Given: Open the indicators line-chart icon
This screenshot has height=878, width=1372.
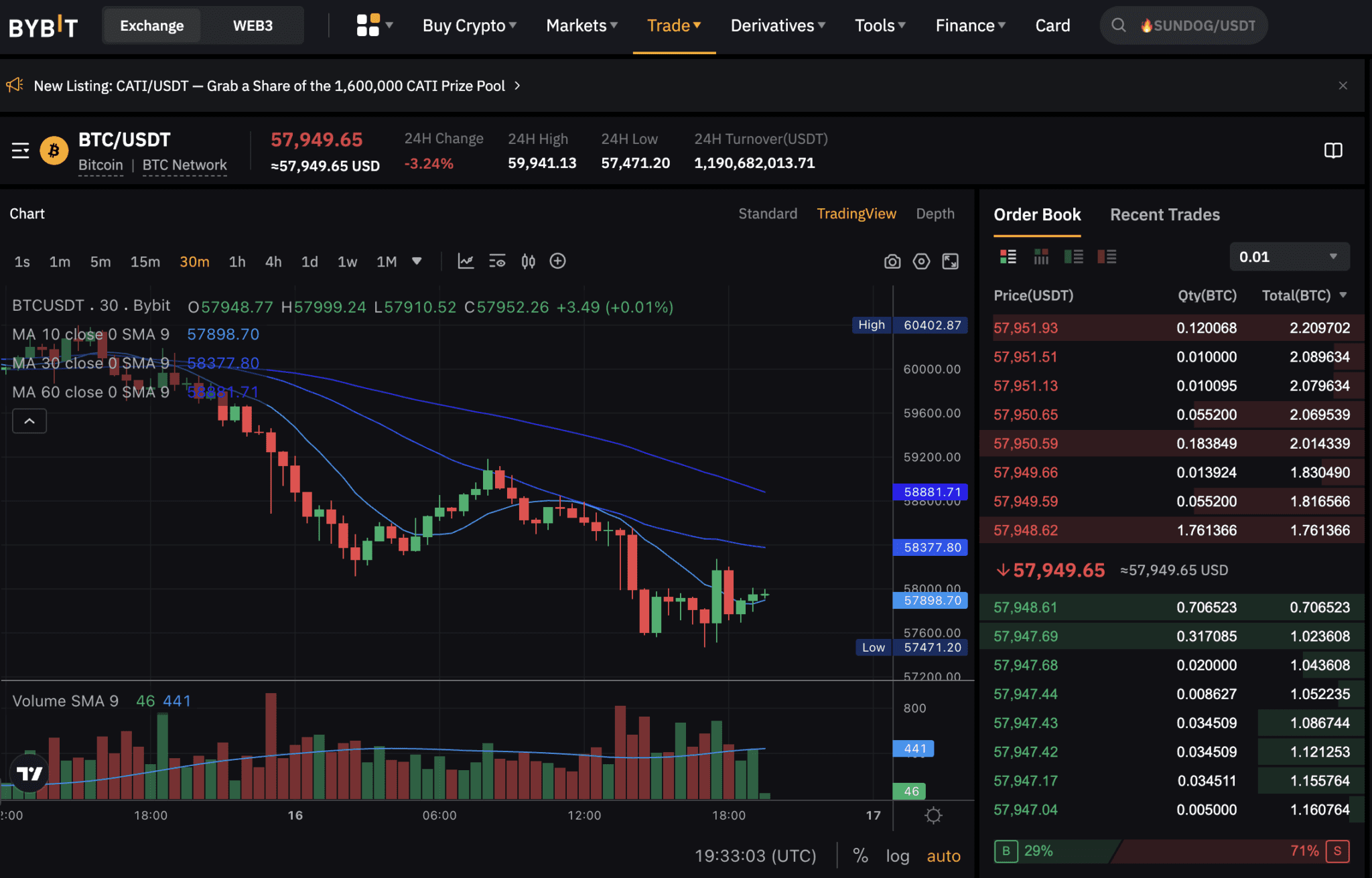Looking at the screenshot, I should click(x=466, y=261).
